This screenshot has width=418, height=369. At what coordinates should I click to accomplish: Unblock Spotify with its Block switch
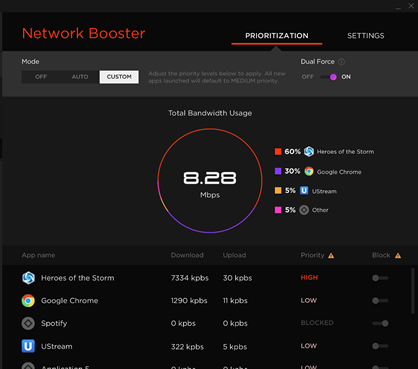click(380, 323)
